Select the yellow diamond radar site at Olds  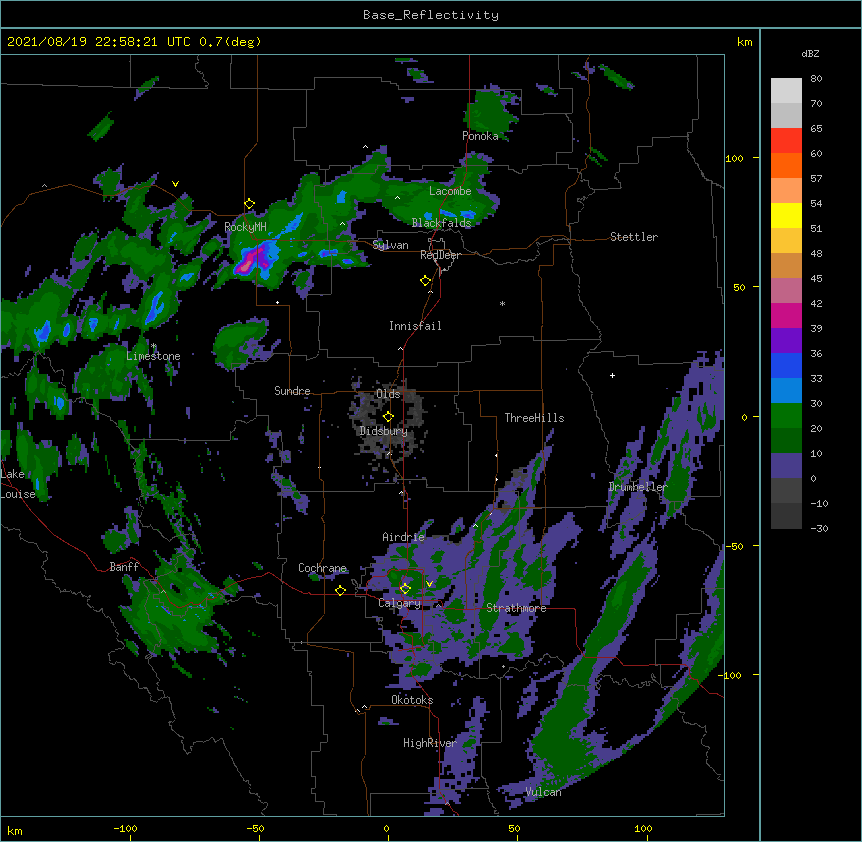[388, 417]
